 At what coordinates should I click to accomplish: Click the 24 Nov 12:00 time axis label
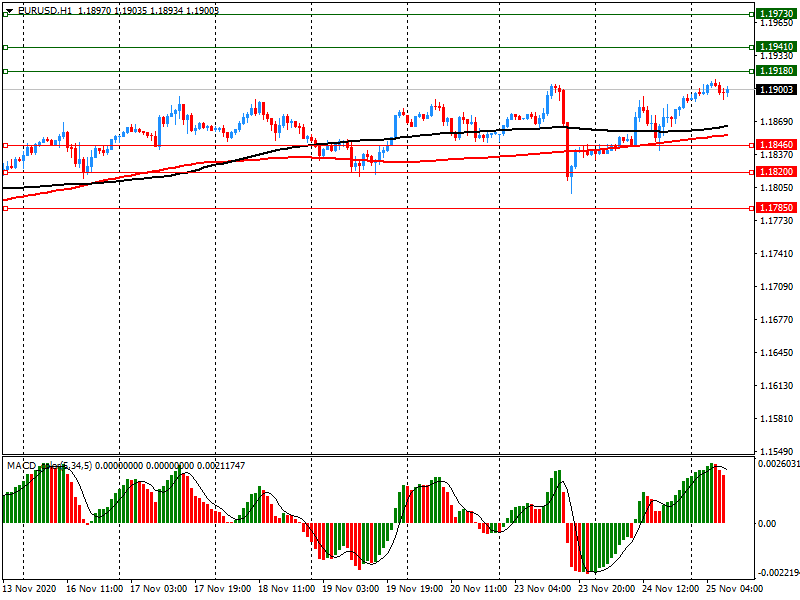(x=670, y=589)
